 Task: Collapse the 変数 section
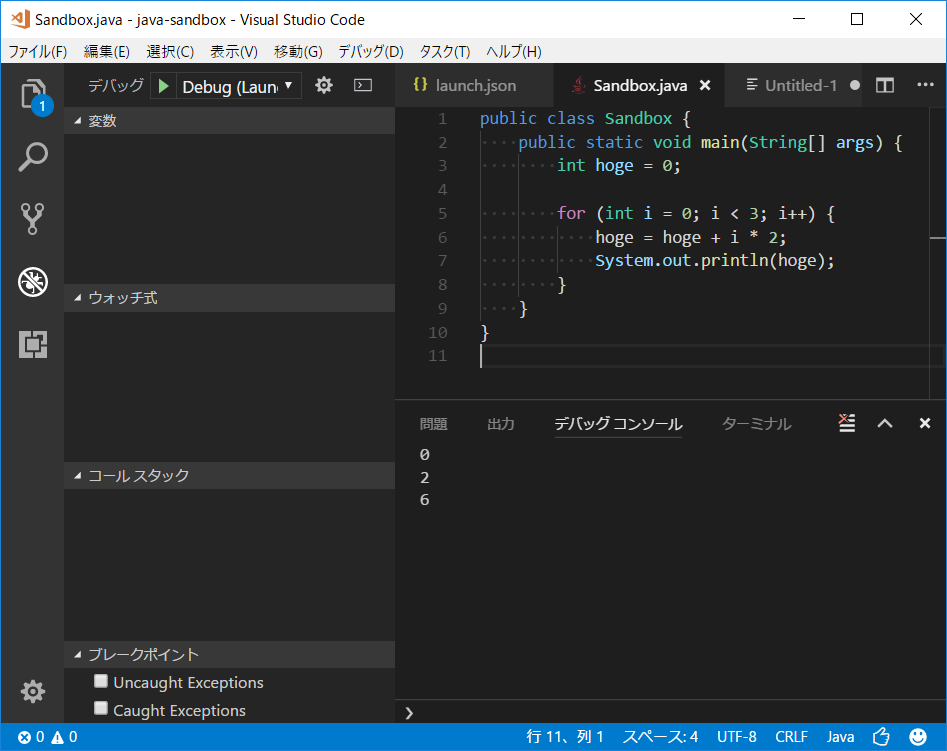tap(230, 121)
